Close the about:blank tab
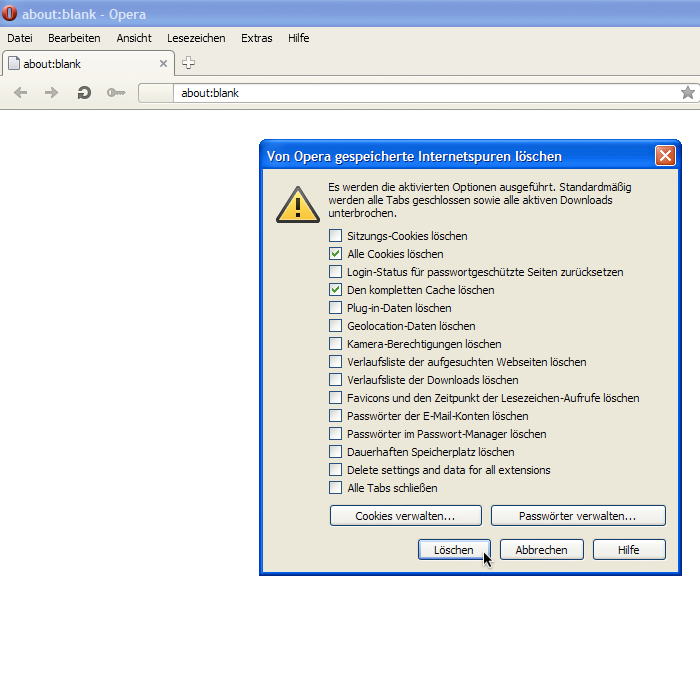This screenshot has height=700, width=700. [x=163, y=64]
